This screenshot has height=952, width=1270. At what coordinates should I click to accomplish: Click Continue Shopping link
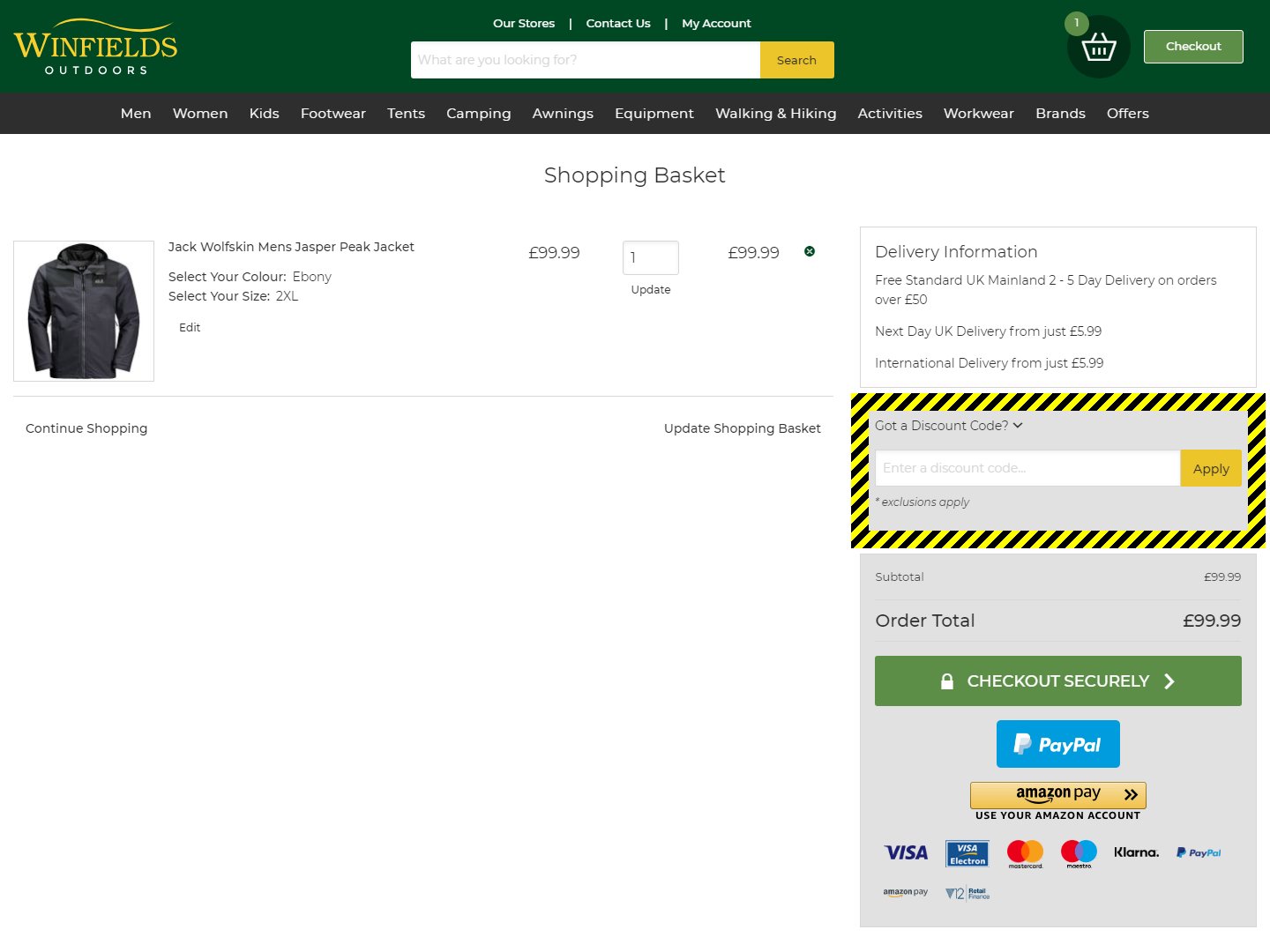click(x=86, y=428)
